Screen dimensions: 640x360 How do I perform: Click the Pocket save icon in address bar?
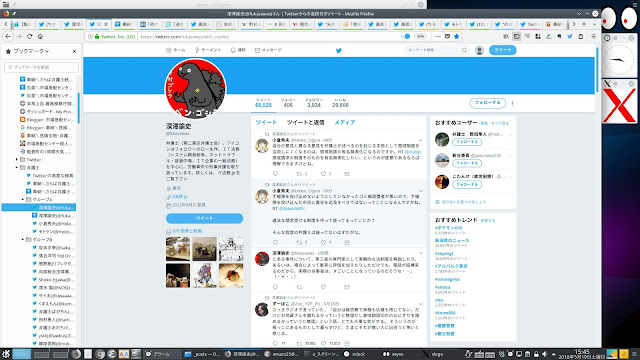point(447,36)
